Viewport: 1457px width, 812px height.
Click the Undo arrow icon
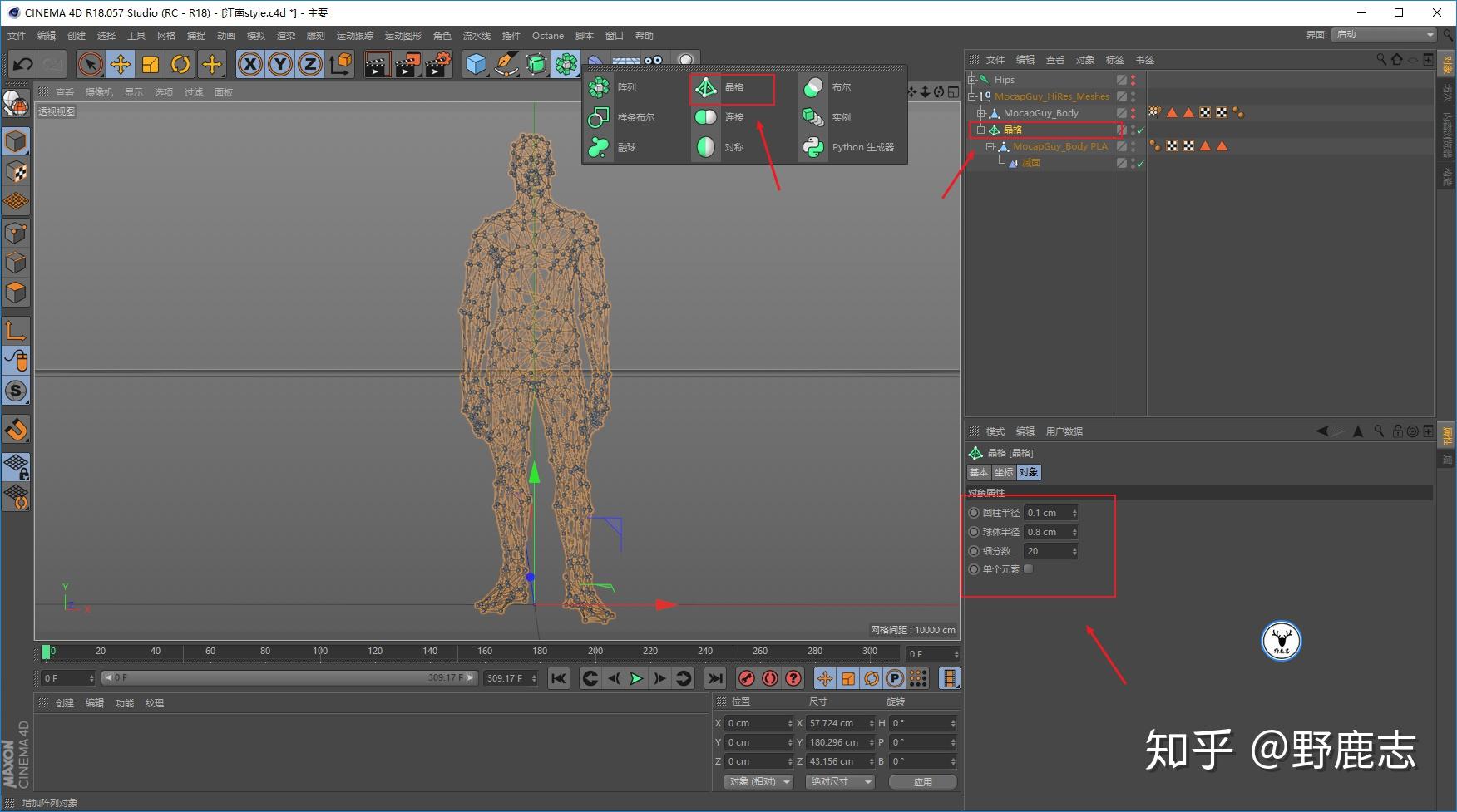coord(22,64)
